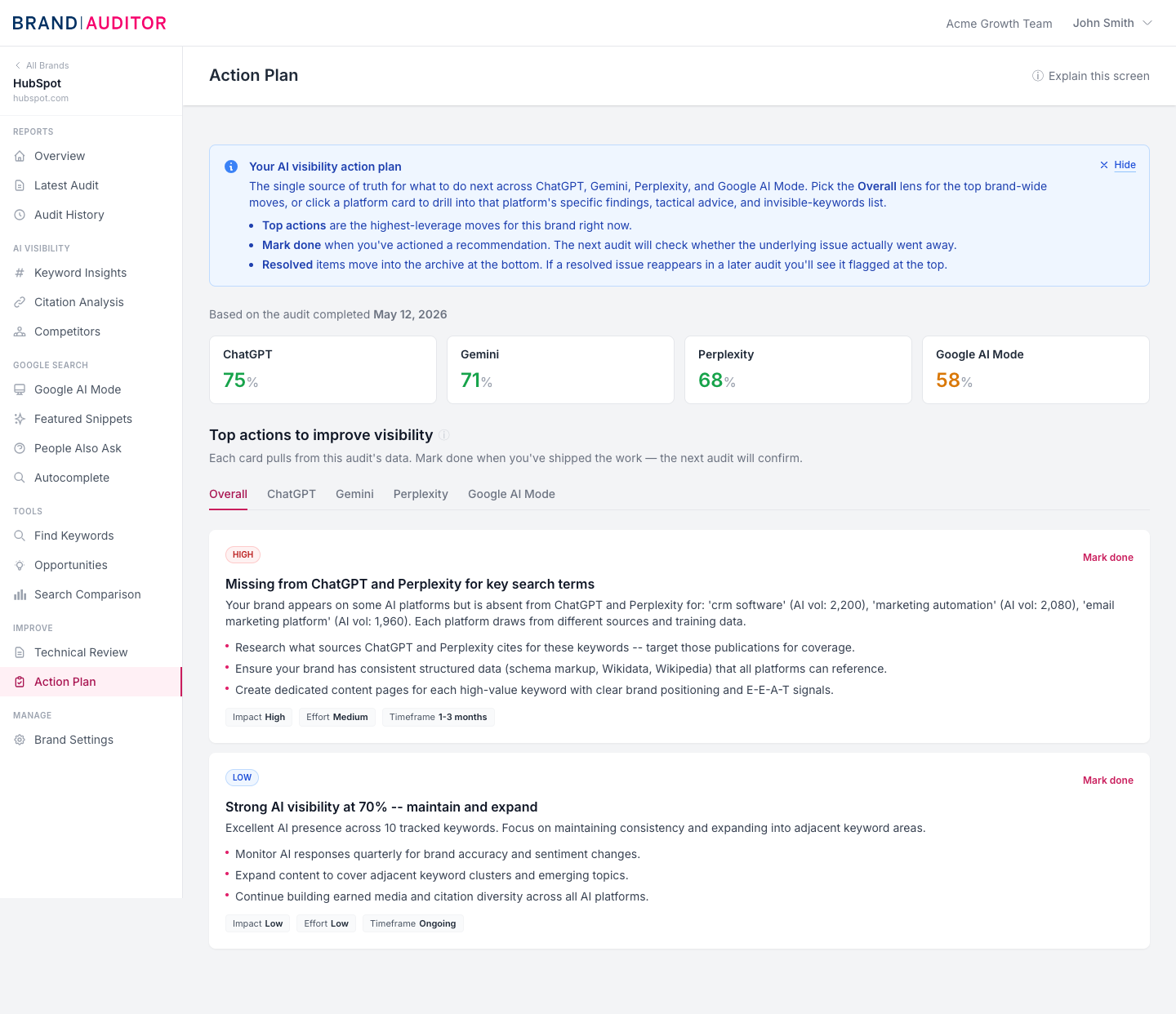Click Acme Growth Team label

tap(999, 24)
